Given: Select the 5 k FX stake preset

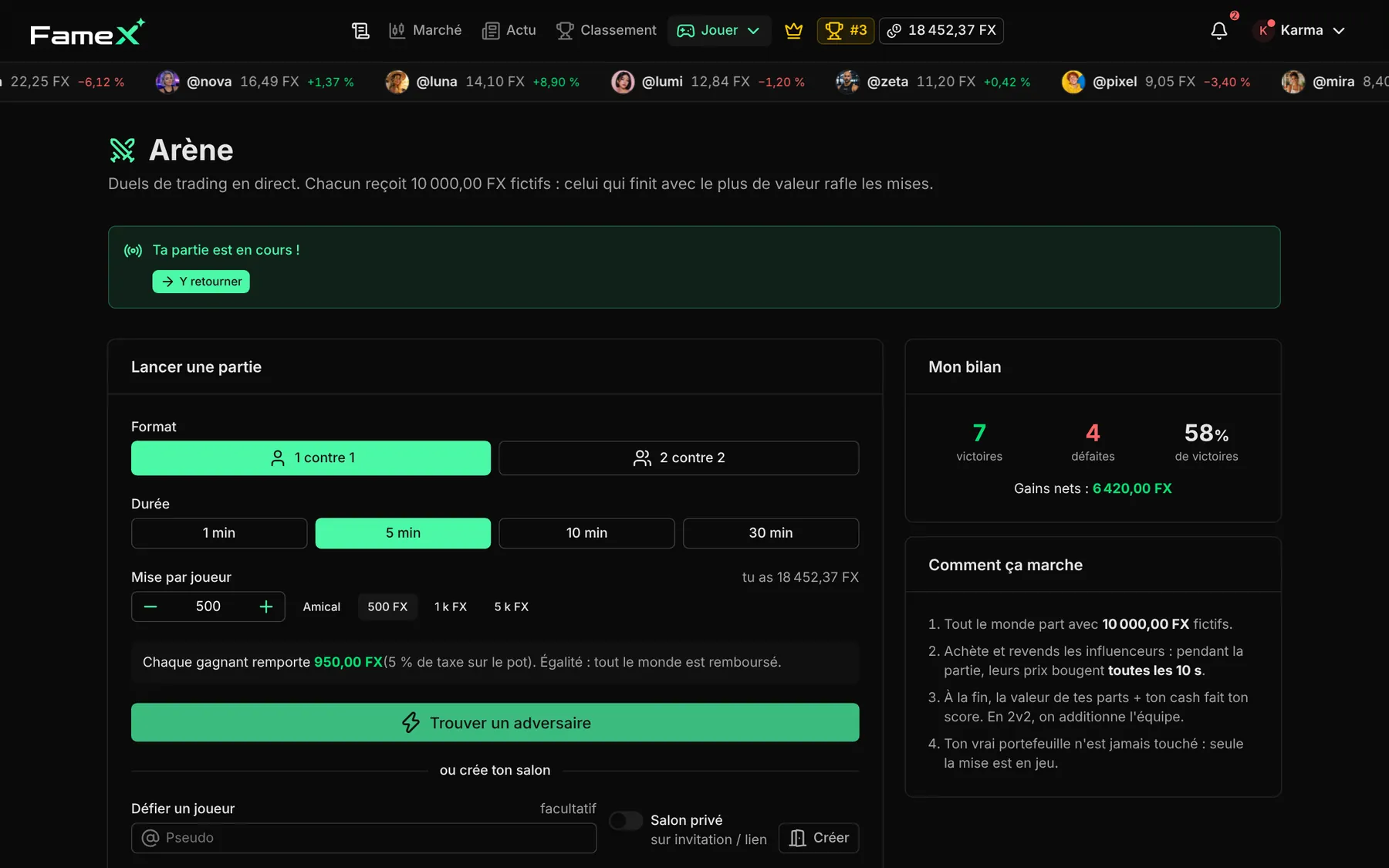Looking at the screenshot, I should (x=512, y=607).
